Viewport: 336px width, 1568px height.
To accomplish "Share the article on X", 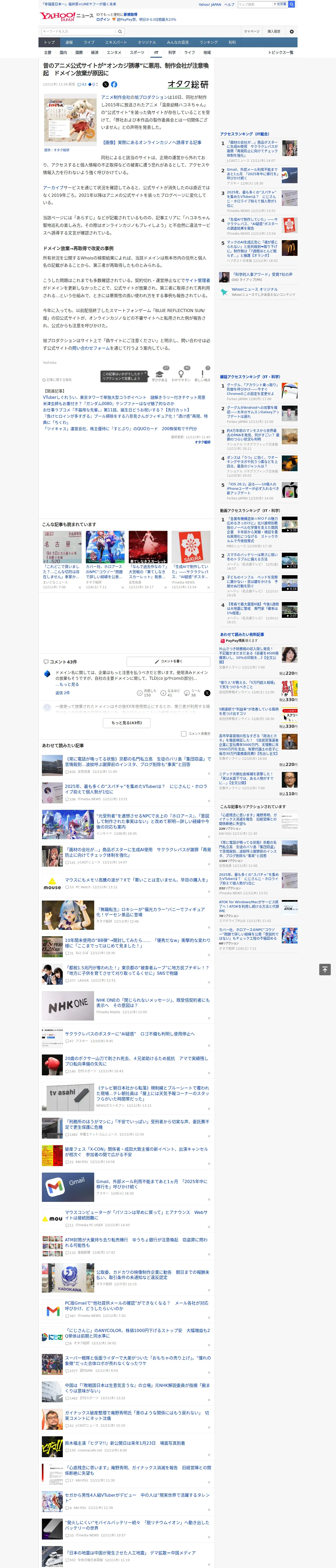I will point(105,85).
